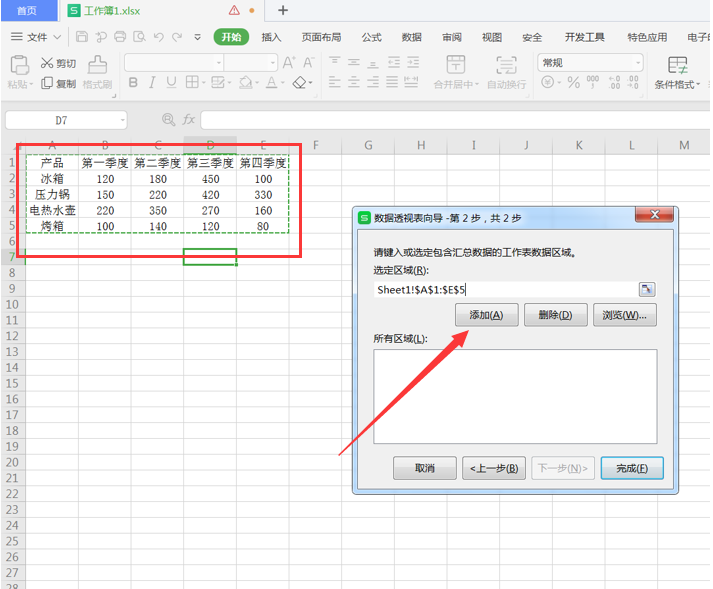Click Conditional Formatting (条件格式) icon
The width and height of the screenshot is (713, 589).
pyautogui.click(x=677, y=65)
